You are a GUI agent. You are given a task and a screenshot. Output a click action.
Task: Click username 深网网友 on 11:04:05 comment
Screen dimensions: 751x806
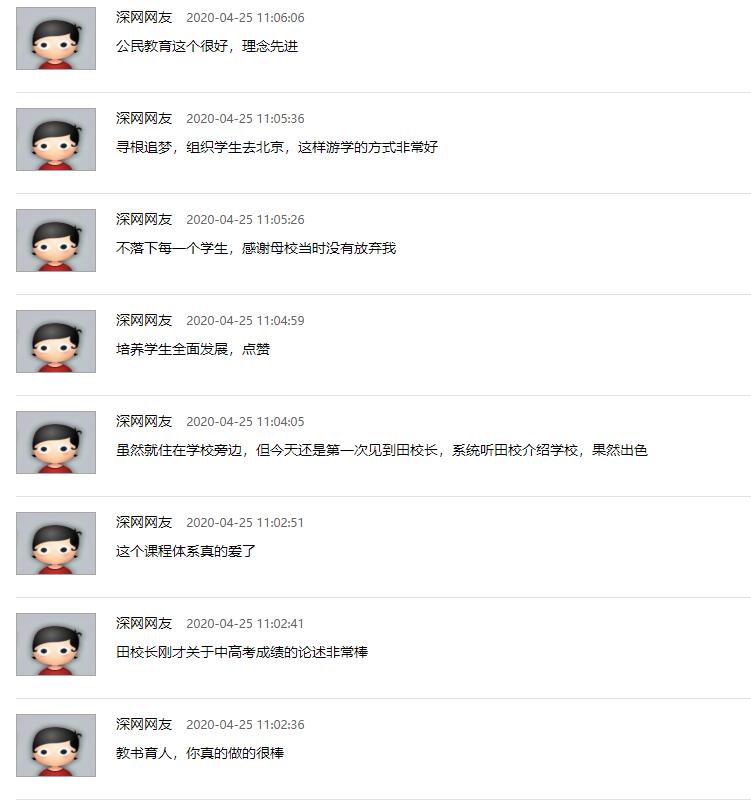144,422
